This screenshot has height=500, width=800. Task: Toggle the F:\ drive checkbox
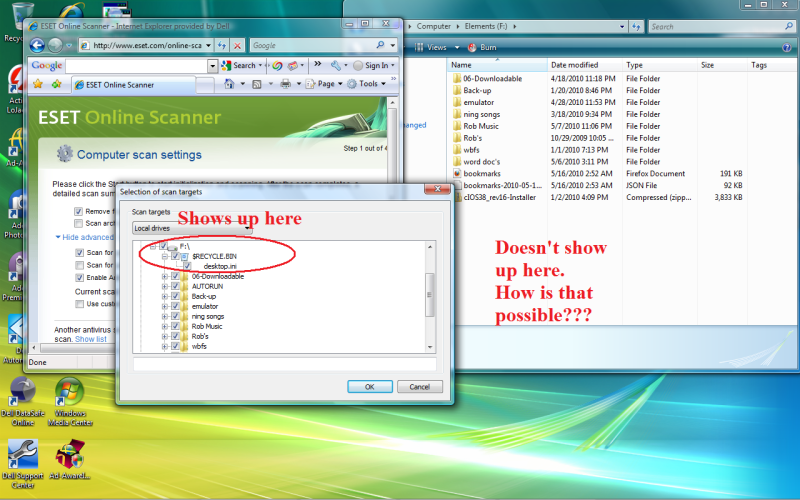163,246
